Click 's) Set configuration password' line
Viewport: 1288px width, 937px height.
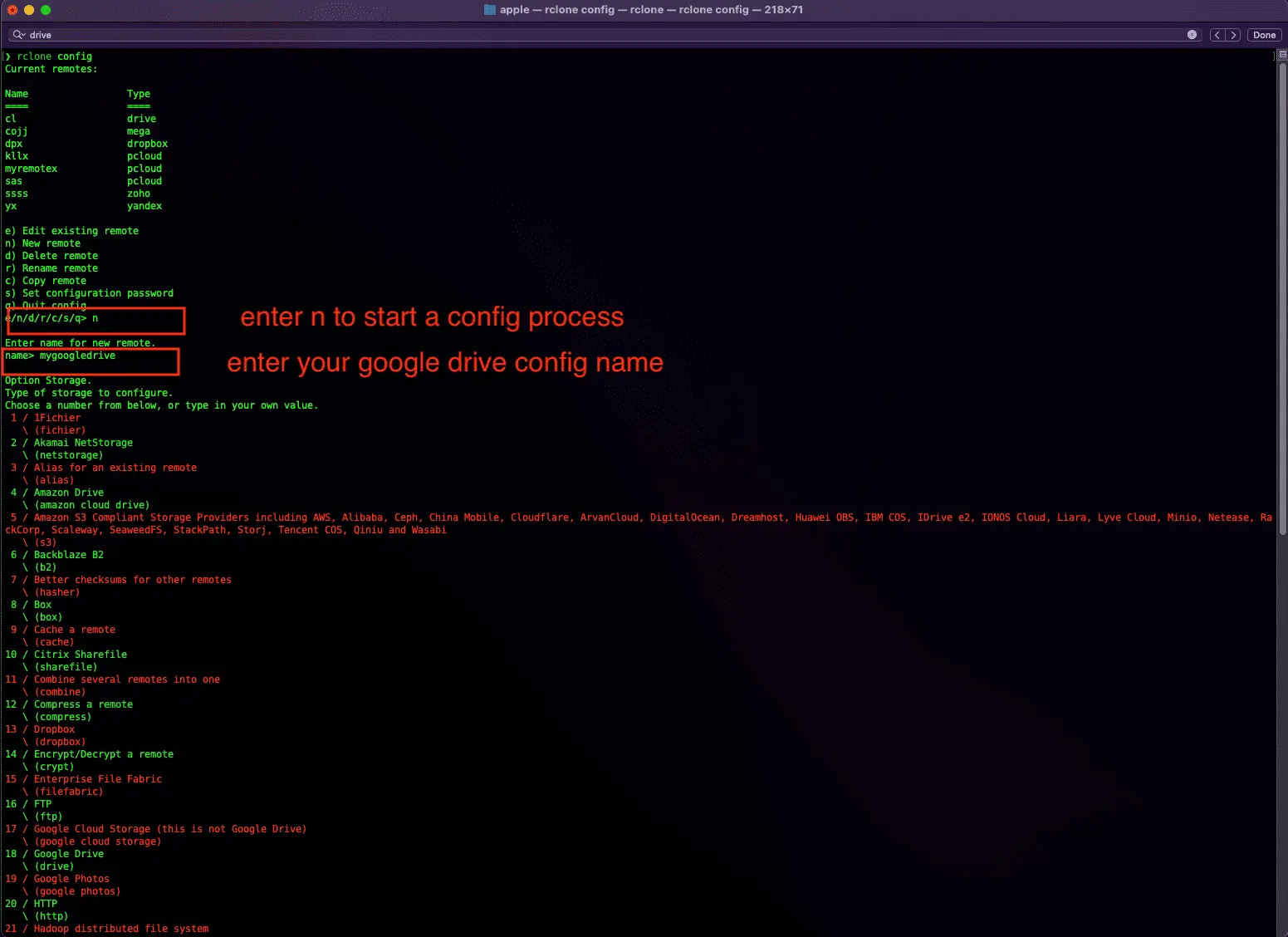pyautogui.click(x=89, y=293)
